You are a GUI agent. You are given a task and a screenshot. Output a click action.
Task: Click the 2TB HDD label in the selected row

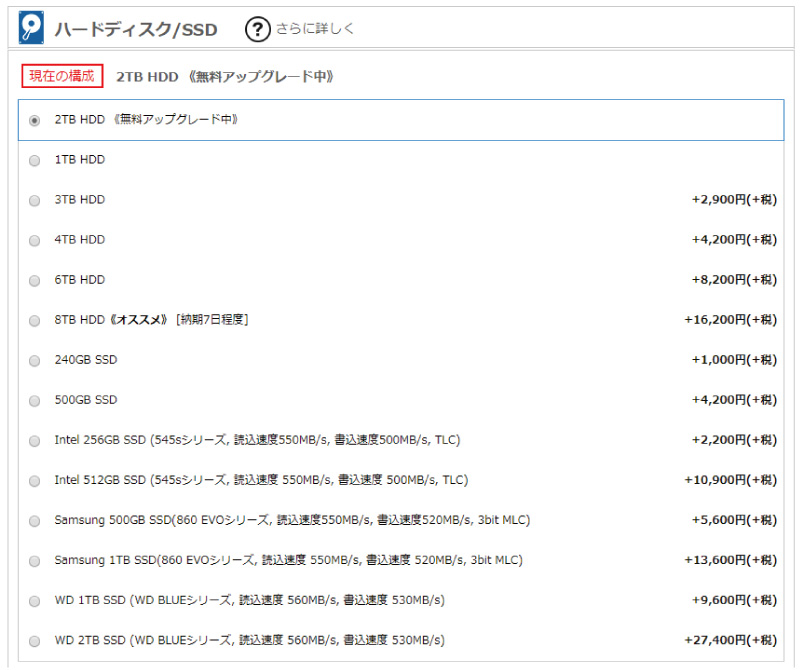click(146, 119)
